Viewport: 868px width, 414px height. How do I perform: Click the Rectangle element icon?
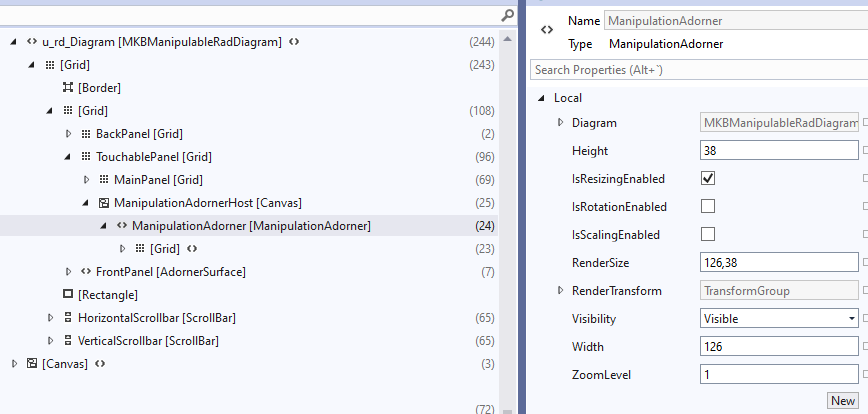coord(68,295)
